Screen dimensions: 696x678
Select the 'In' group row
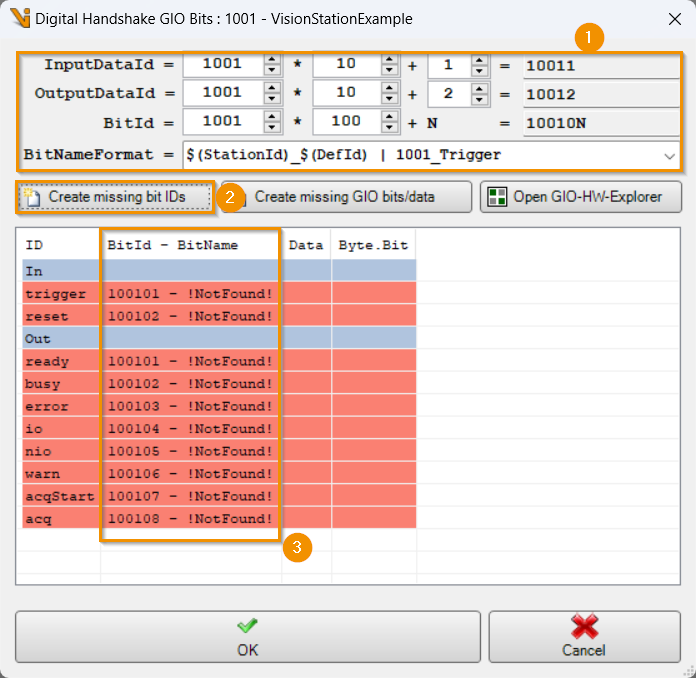pos(219,271)
